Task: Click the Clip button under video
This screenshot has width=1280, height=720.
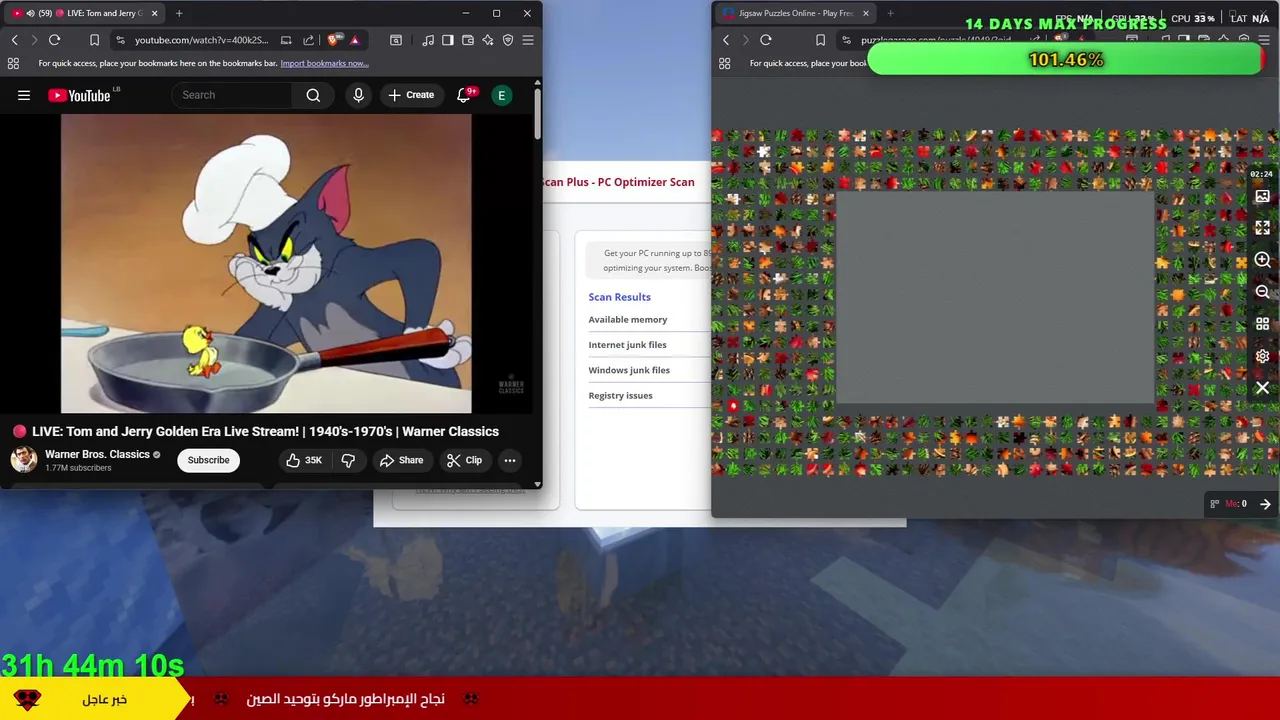Action: coord(464,460)
